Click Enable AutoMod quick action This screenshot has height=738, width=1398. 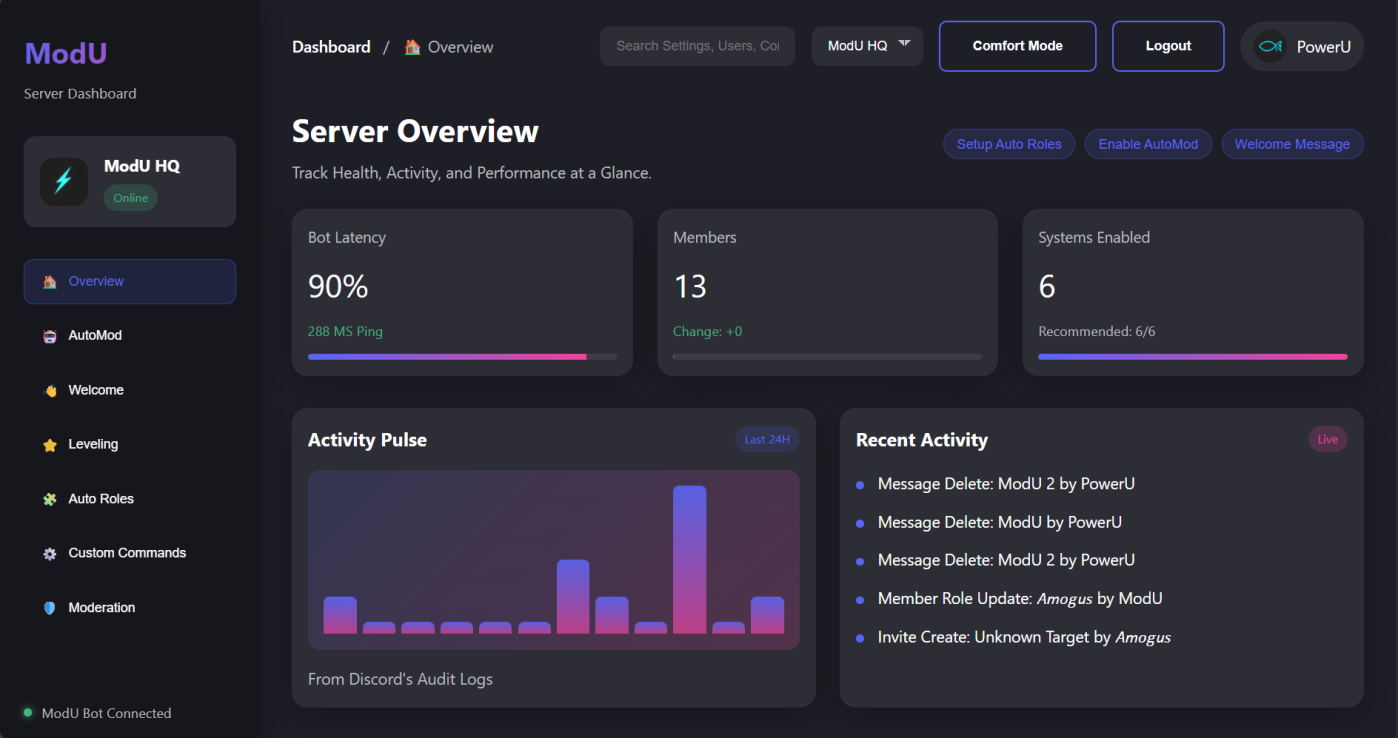(1147, 144)
